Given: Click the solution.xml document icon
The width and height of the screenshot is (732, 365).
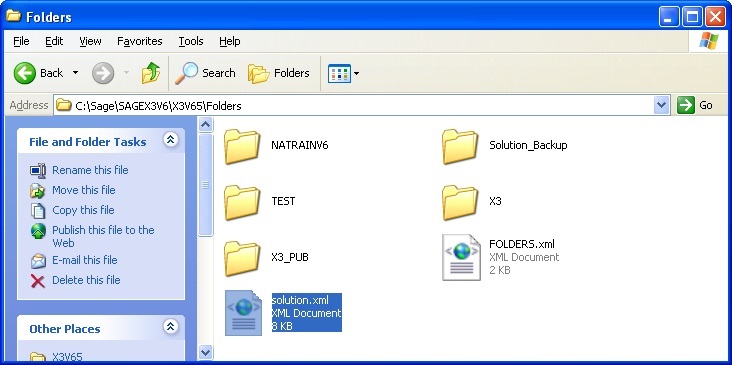Looking at the screenshot, I should pyautogui.click(x=243, y=313).
